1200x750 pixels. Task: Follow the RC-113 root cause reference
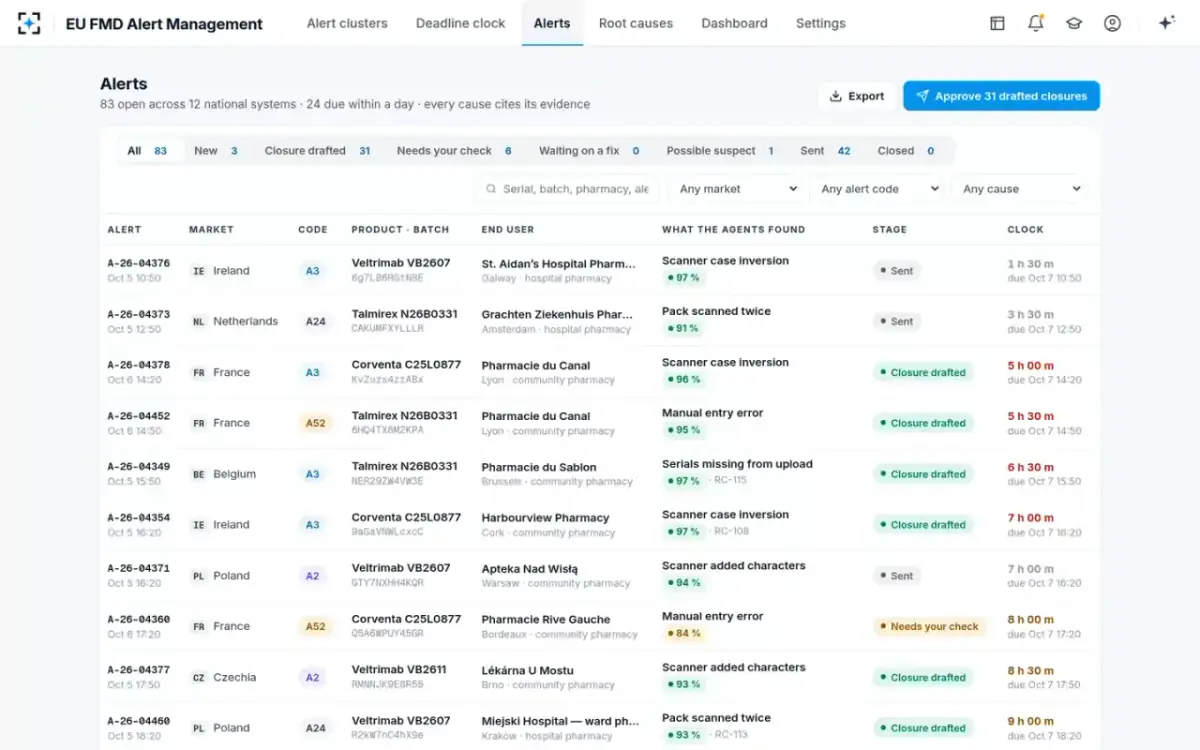pyautogui.click(x=730, y=735)
